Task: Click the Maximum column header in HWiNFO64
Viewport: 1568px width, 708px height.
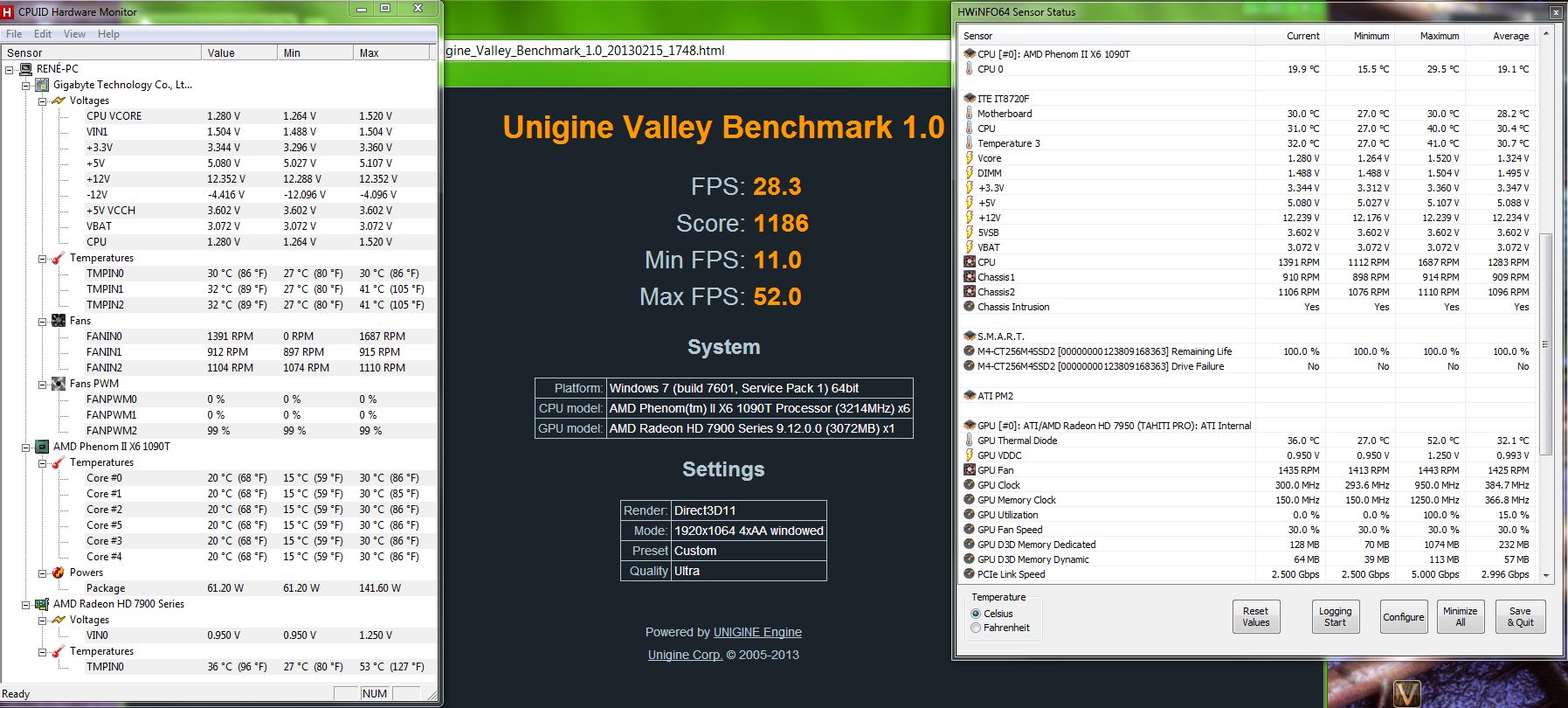Action: [x=1430, y=36]
